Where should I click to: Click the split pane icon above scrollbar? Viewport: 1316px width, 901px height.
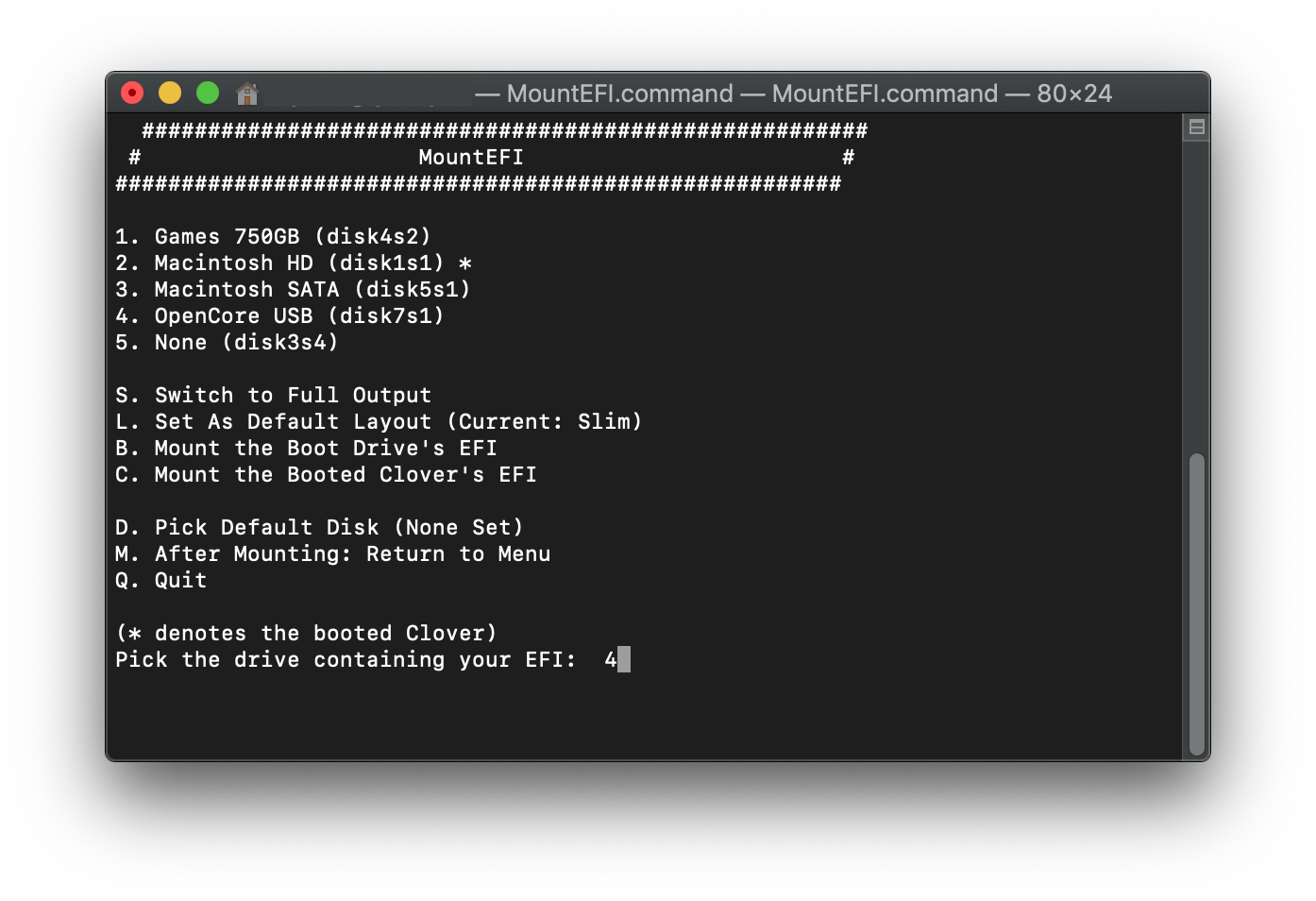click(1196, 127)
